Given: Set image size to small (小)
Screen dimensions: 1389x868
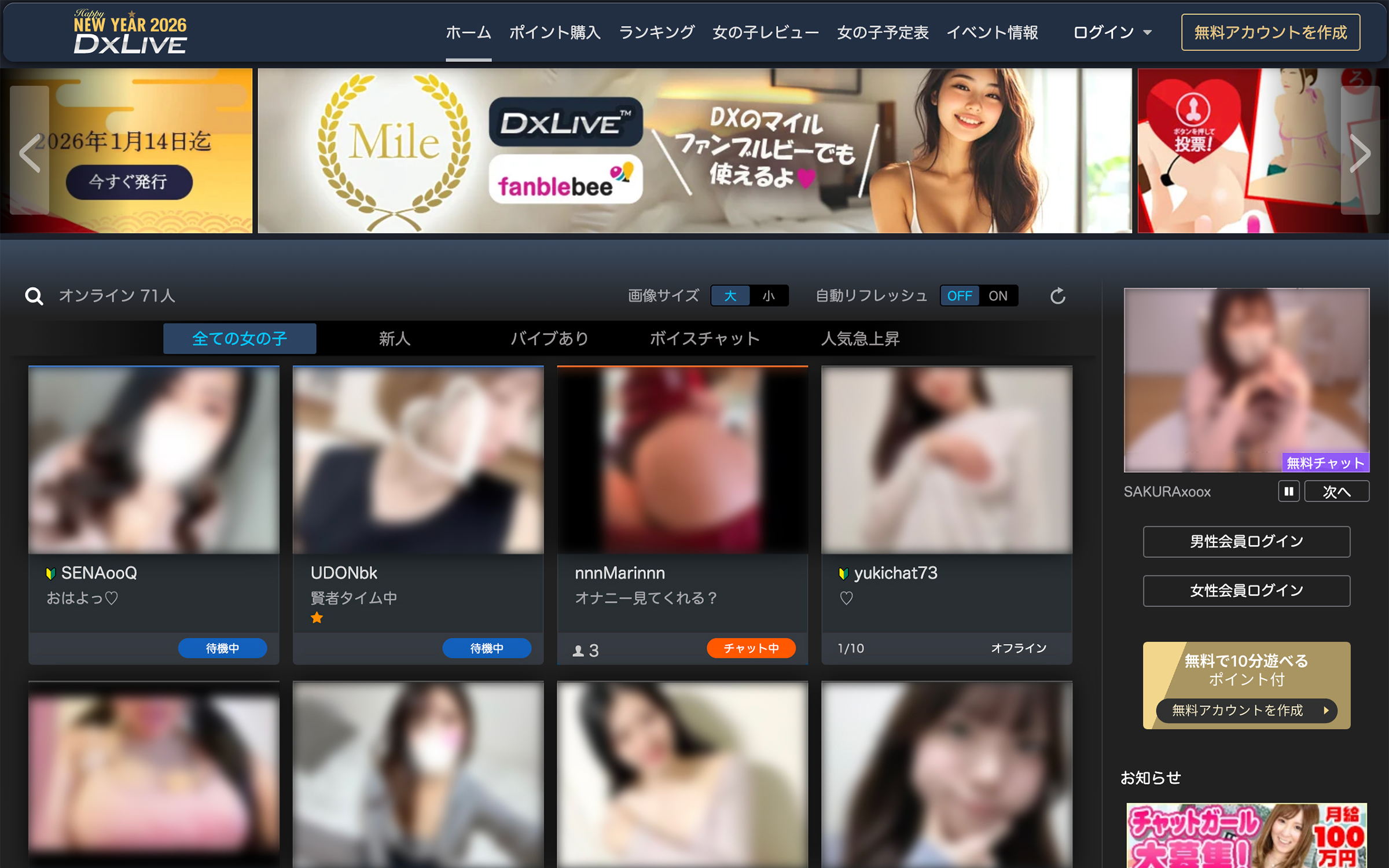Looking at the screenshot, I should click(x=769, y=296).
